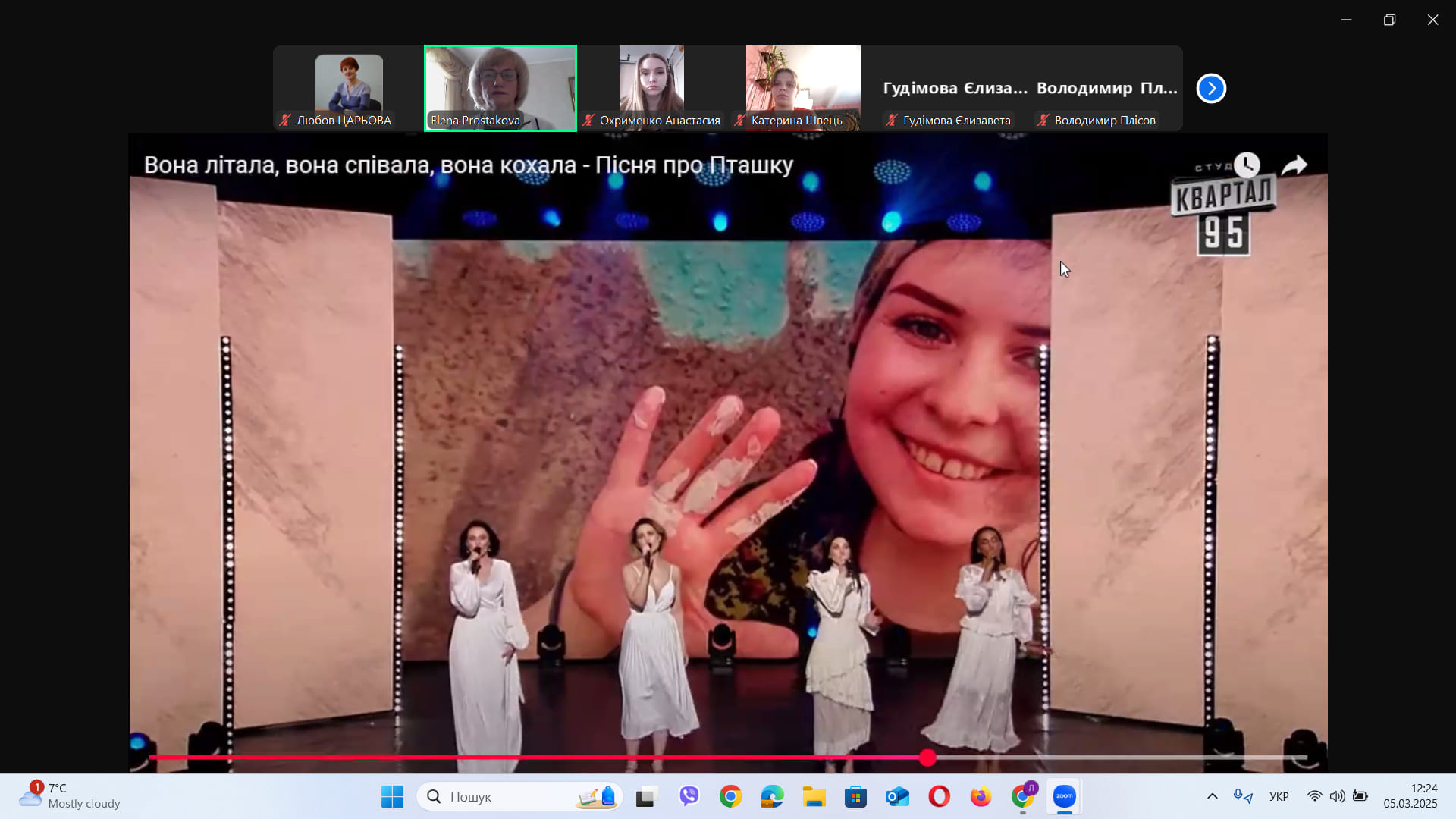Select the Elena Prostakova video thumbnail
This screenshot has height=819, width=1456.
coord(500,87)
